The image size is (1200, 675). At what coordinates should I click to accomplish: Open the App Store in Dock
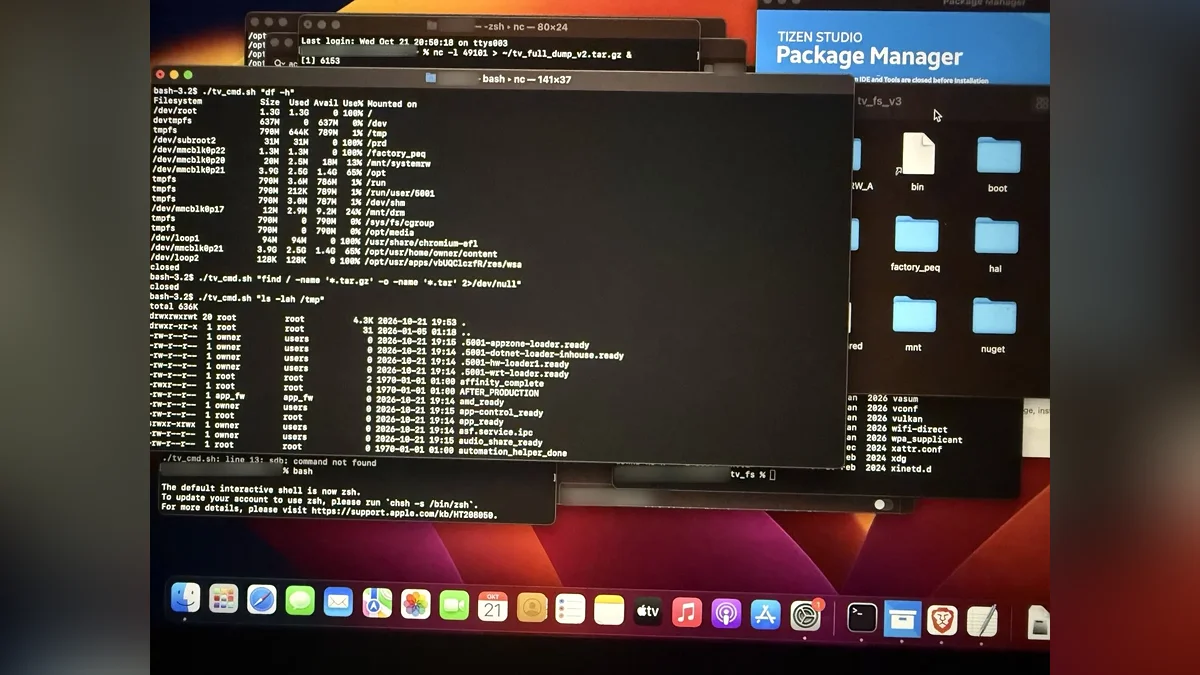pyautogui.click(x=765, y=614)
